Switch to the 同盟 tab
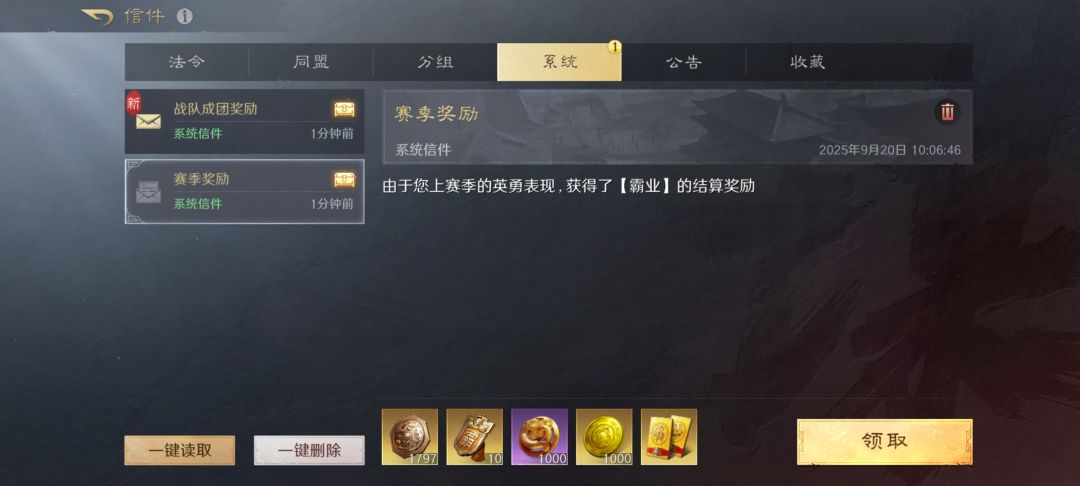1080x486 pixels. [311, 62]
